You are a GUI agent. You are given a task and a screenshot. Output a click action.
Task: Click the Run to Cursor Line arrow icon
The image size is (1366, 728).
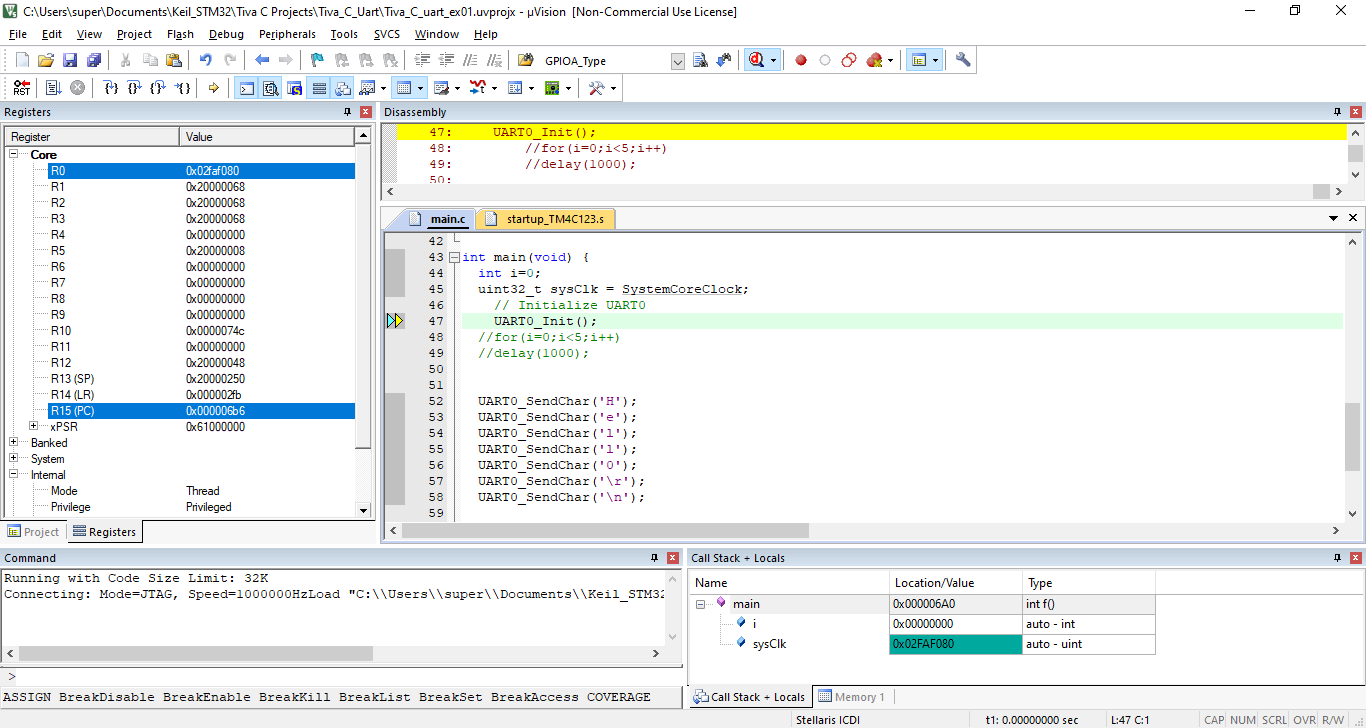[x=184, y=88]
